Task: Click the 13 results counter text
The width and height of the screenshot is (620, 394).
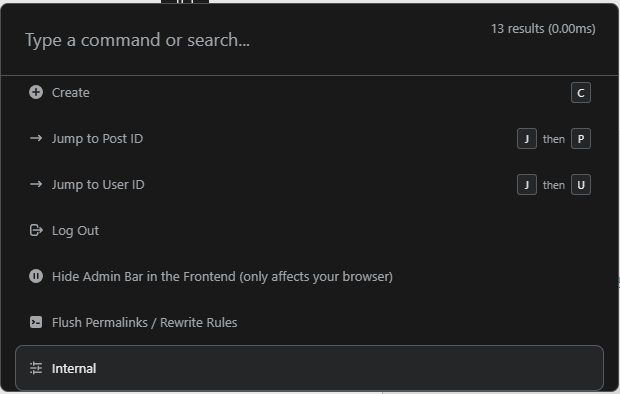Action: [543, 29]
